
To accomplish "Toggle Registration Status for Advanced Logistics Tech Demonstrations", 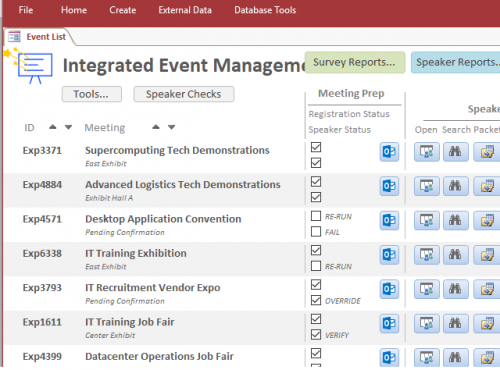I will [316, 181].
